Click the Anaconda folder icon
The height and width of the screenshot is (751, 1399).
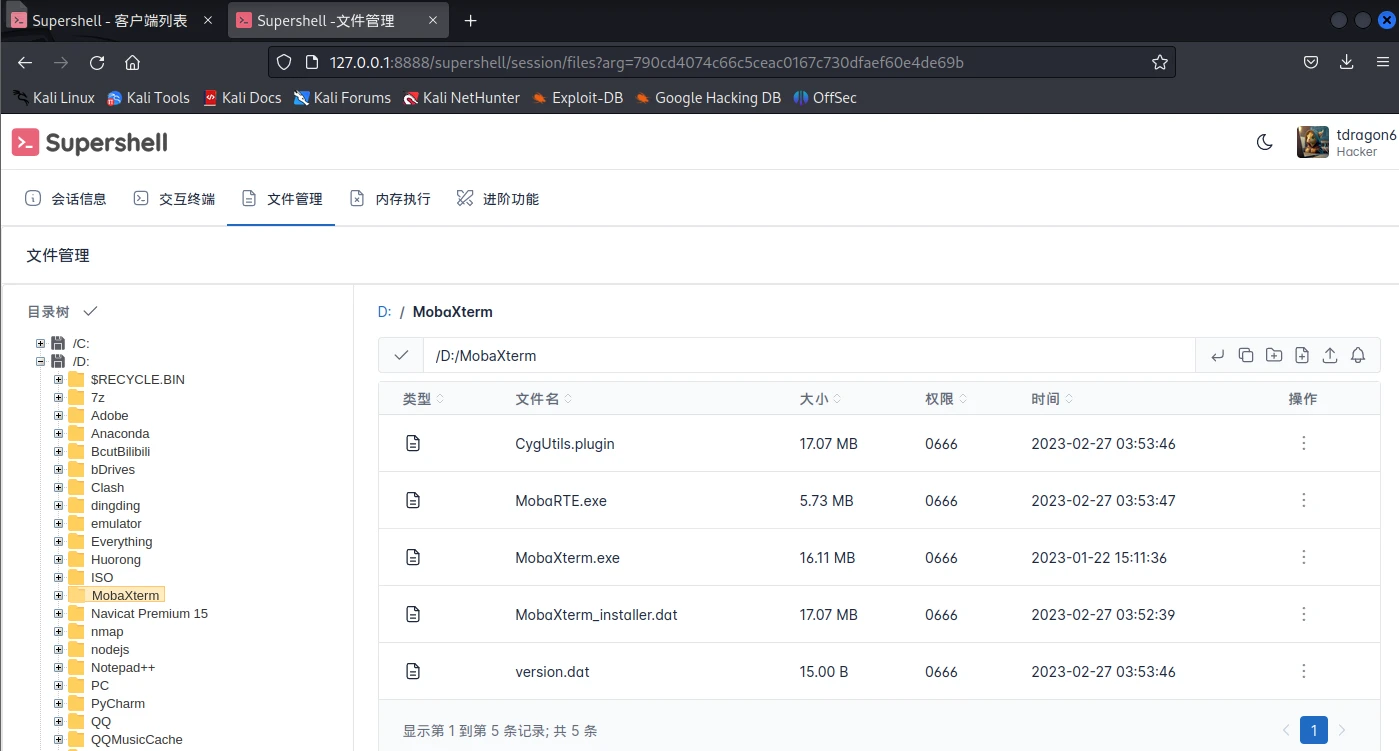coord(76,433)
